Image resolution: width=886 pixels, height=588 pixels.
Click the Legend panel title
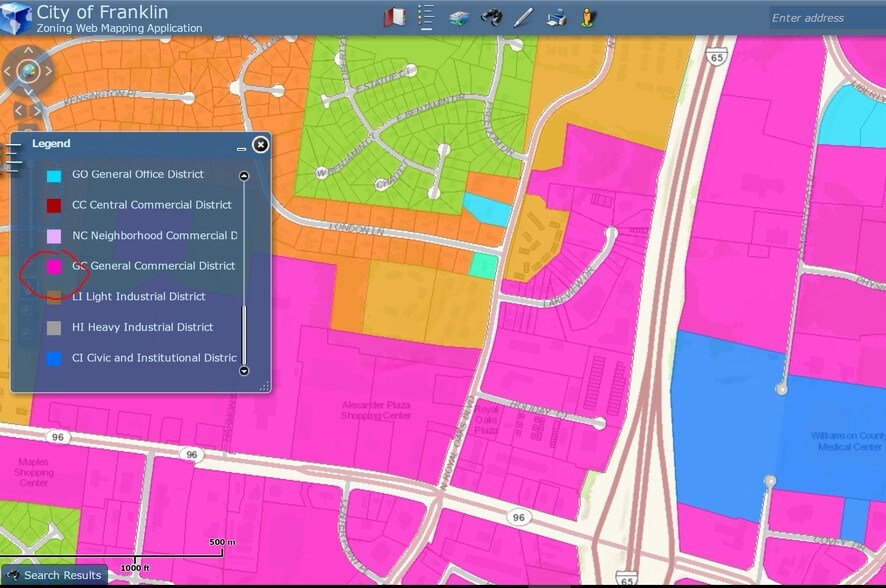click(x=51, y=144)
